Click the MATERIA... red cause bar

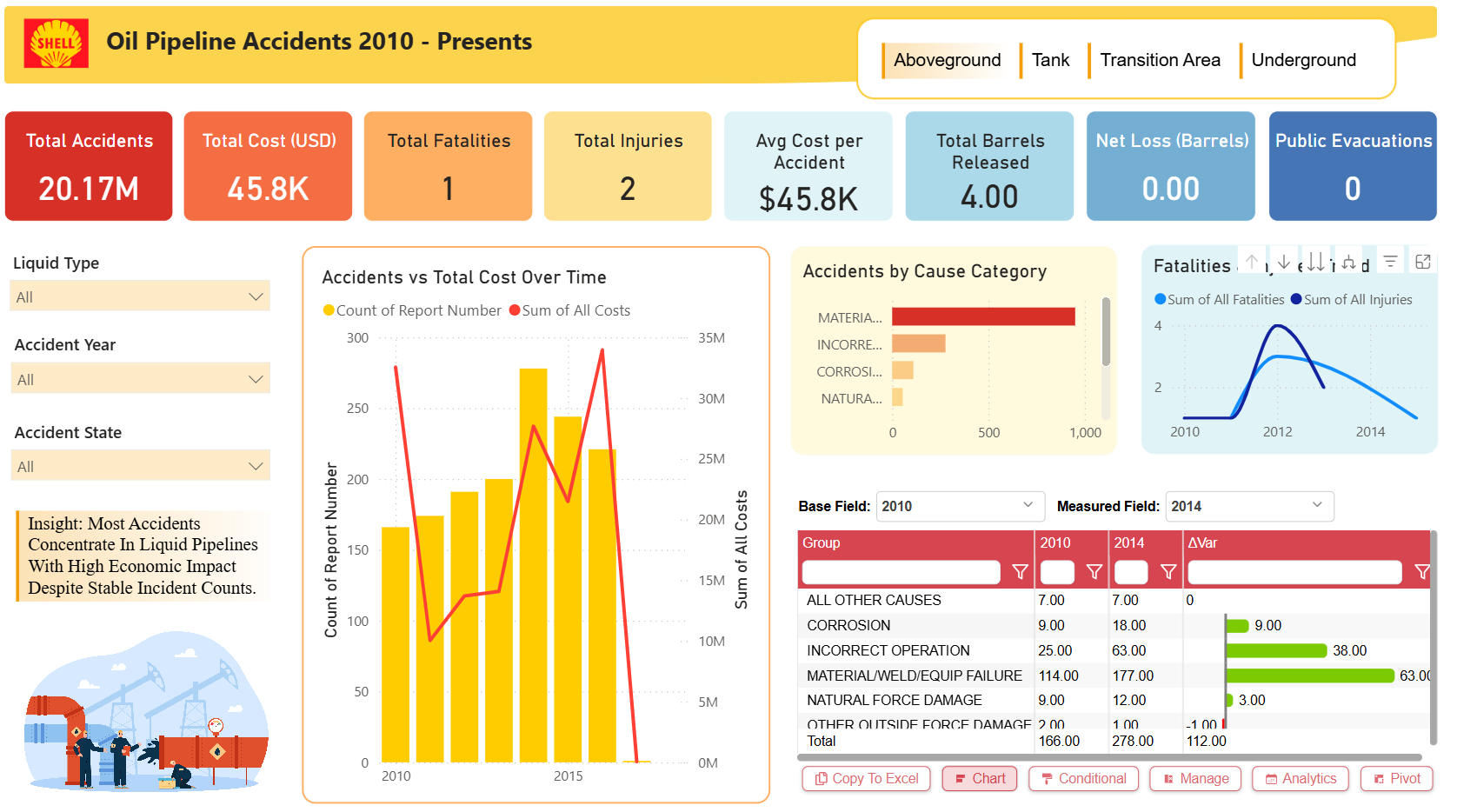click(983, 316)
